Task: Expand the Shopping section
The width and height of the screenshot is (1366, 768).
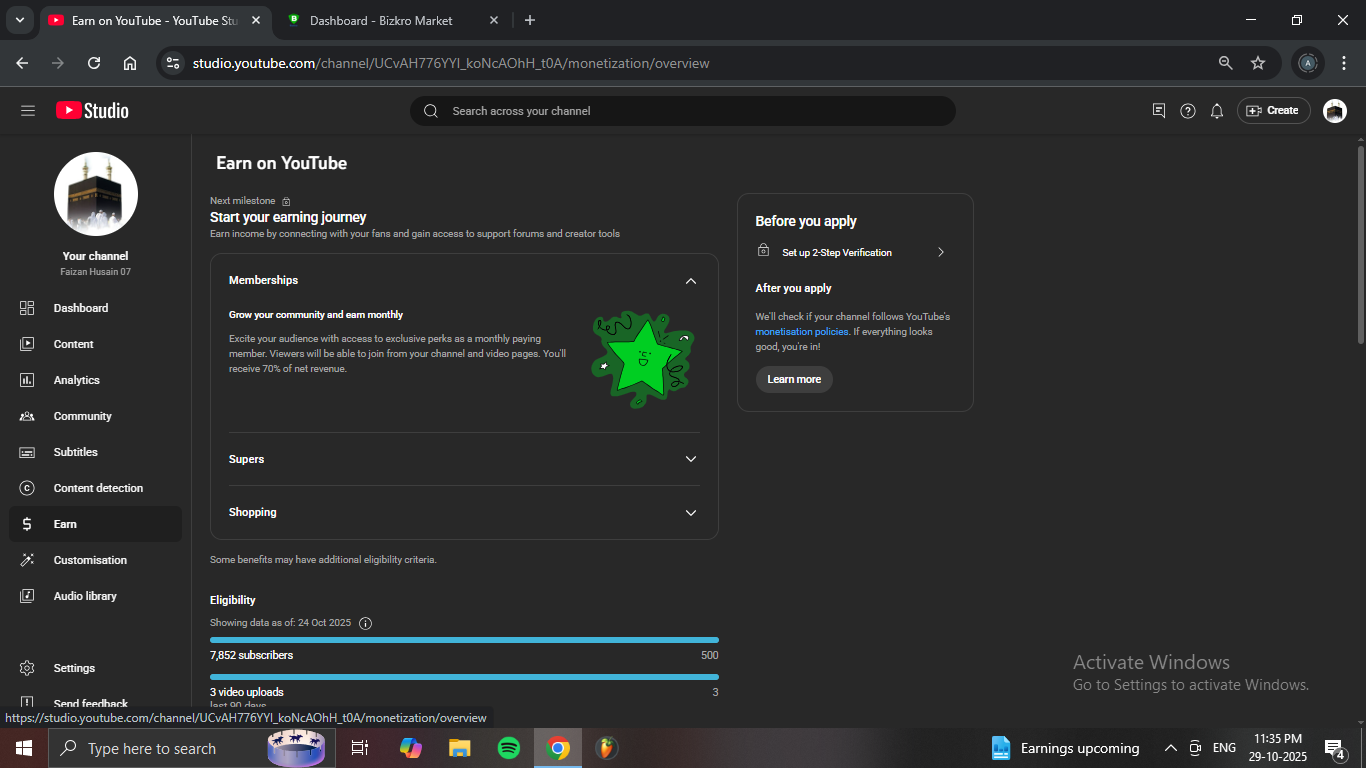Action: pos(690,512)
